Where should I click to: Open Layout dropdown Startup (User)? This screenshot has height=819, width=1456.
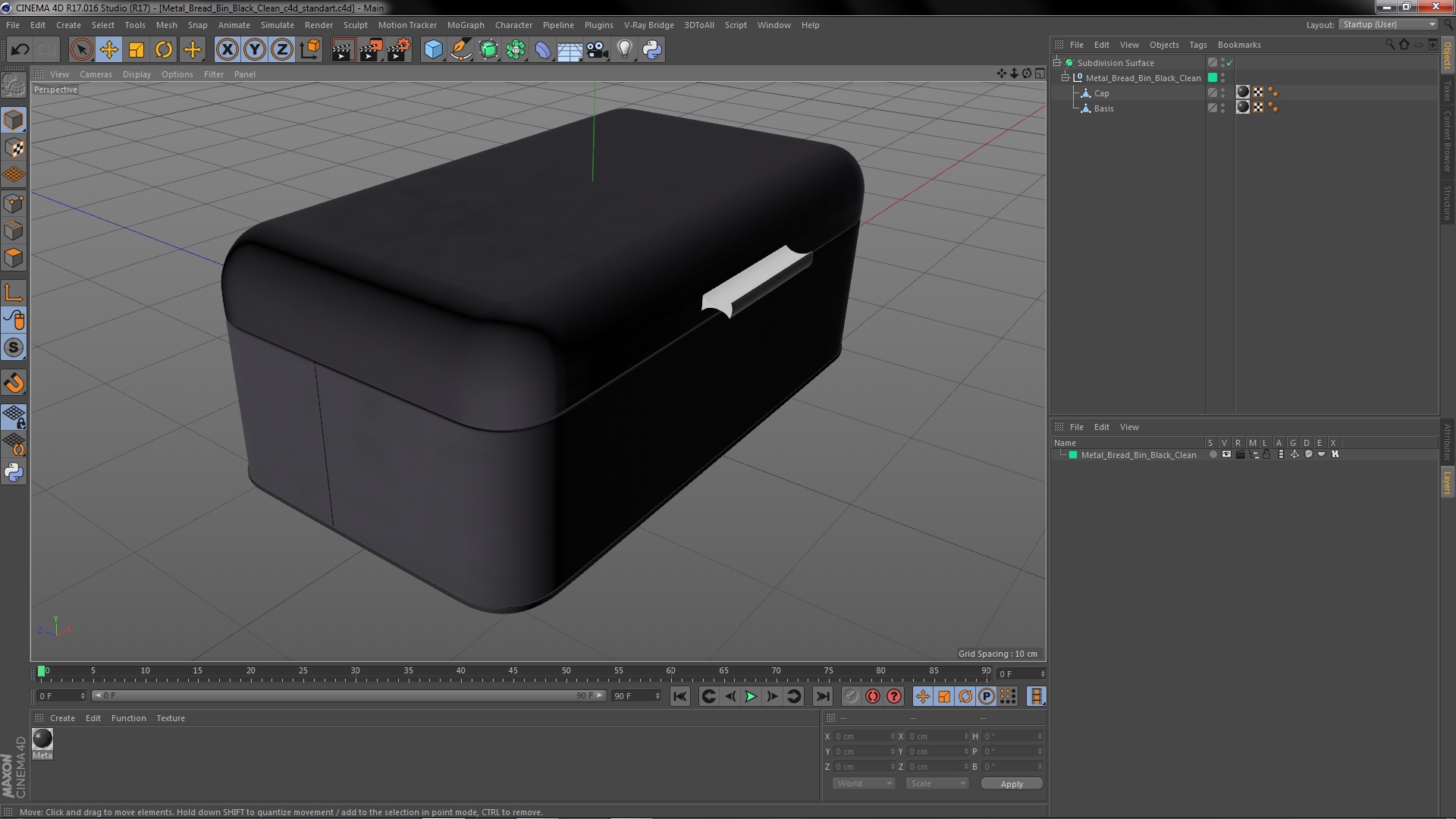(x=1388, y=25)
